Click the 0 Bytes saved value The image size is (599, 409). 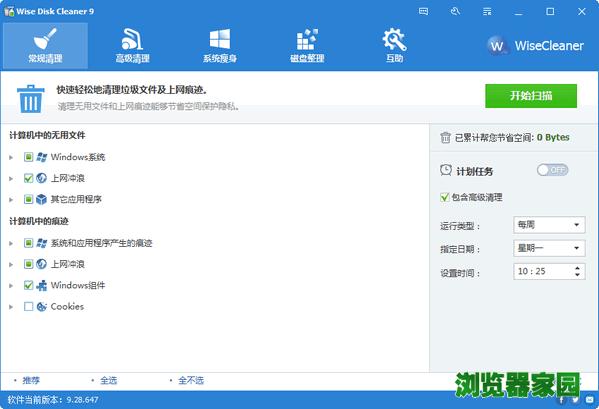tap(553, 137)
